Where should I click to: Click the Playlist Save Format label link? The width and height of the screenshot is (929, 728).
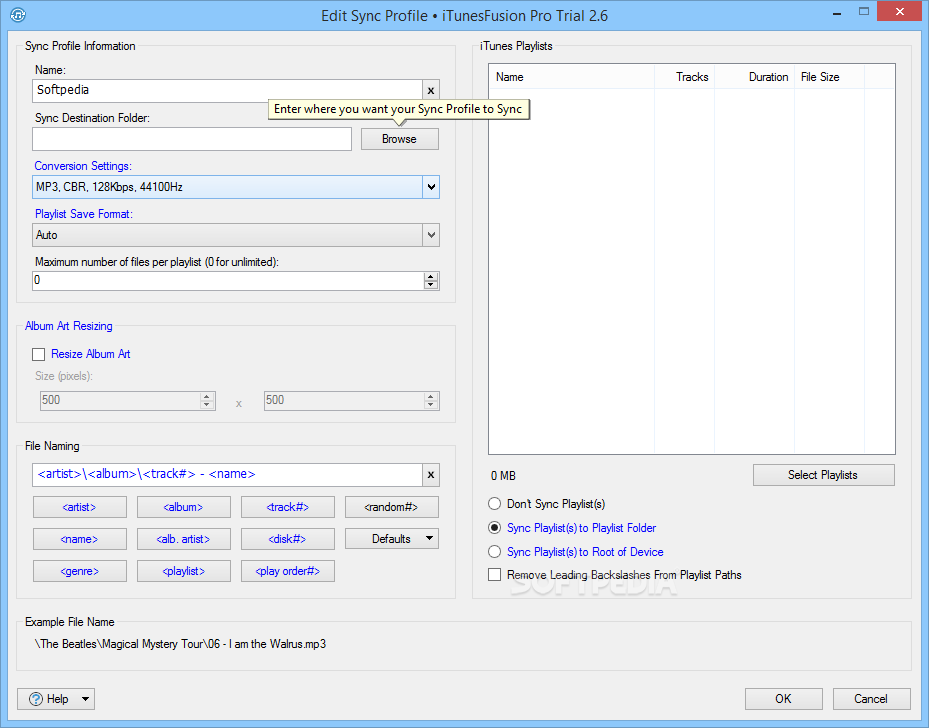click(84, 214)
